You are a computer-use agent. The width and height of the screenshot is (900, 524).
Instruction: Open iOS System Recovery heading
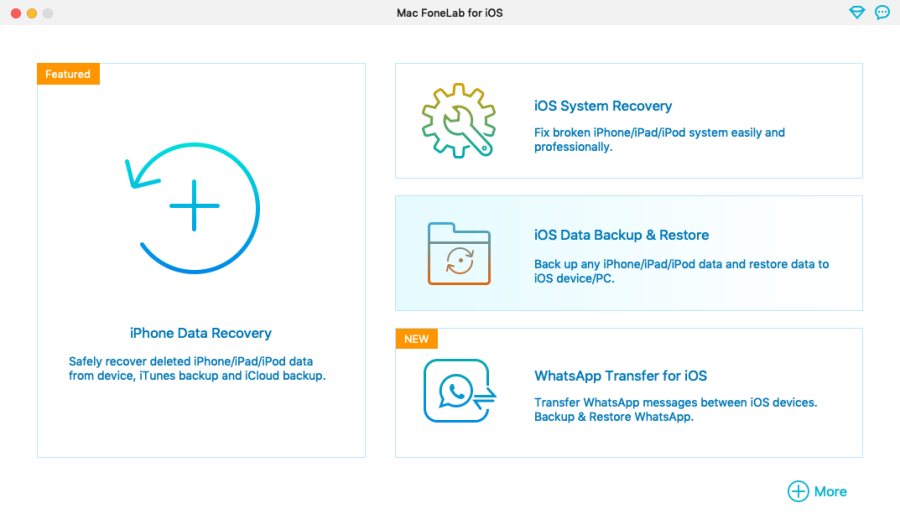[603, 106]
